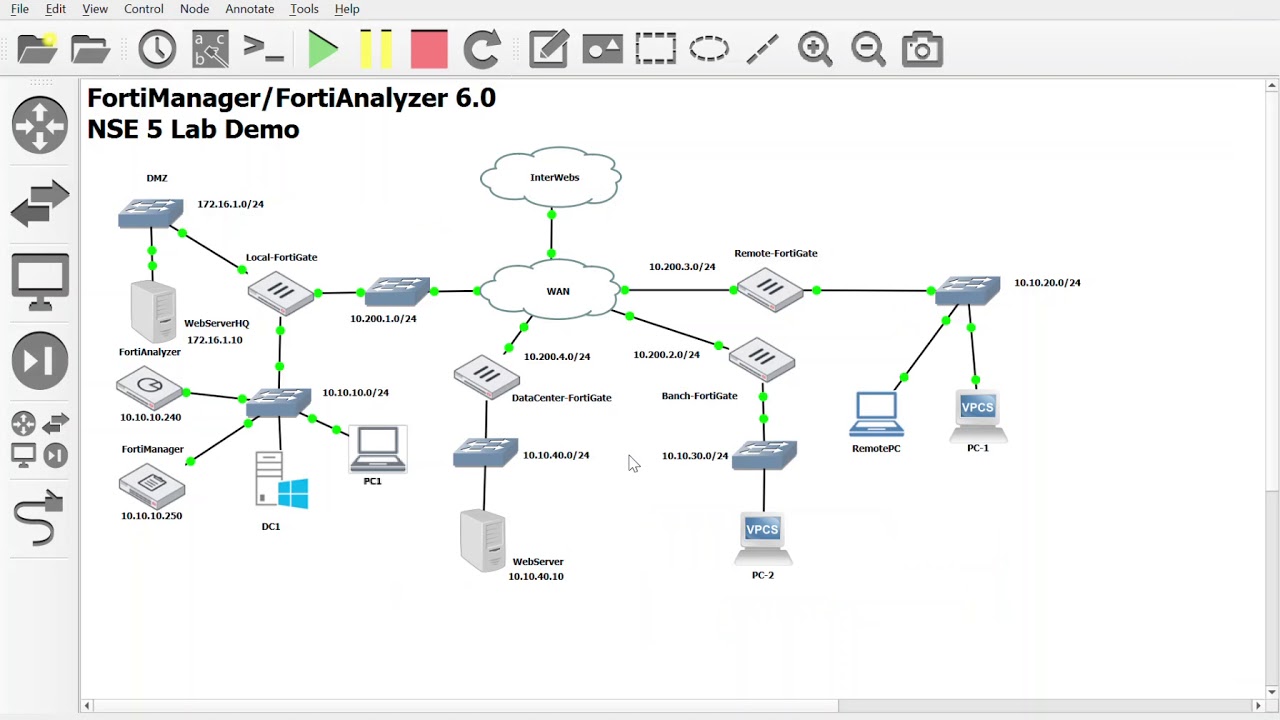Suspend all nodes with yellow pause
1280x720 pixels.
coord(376,49)
